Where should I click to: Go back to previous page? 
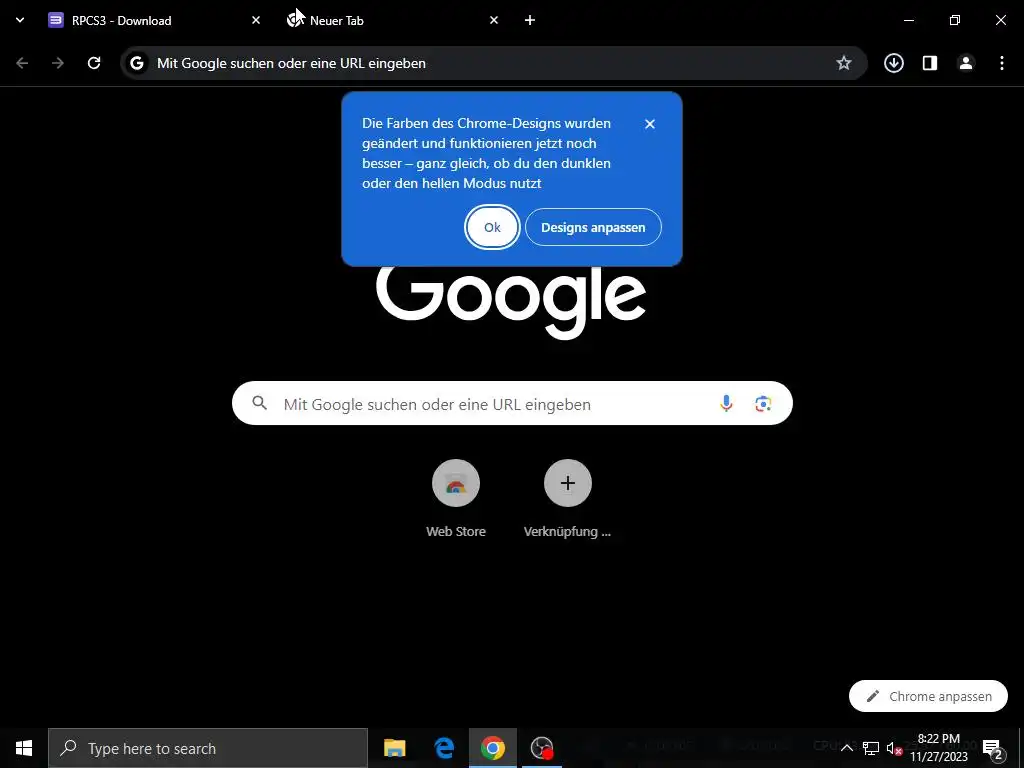pos(22,63)
